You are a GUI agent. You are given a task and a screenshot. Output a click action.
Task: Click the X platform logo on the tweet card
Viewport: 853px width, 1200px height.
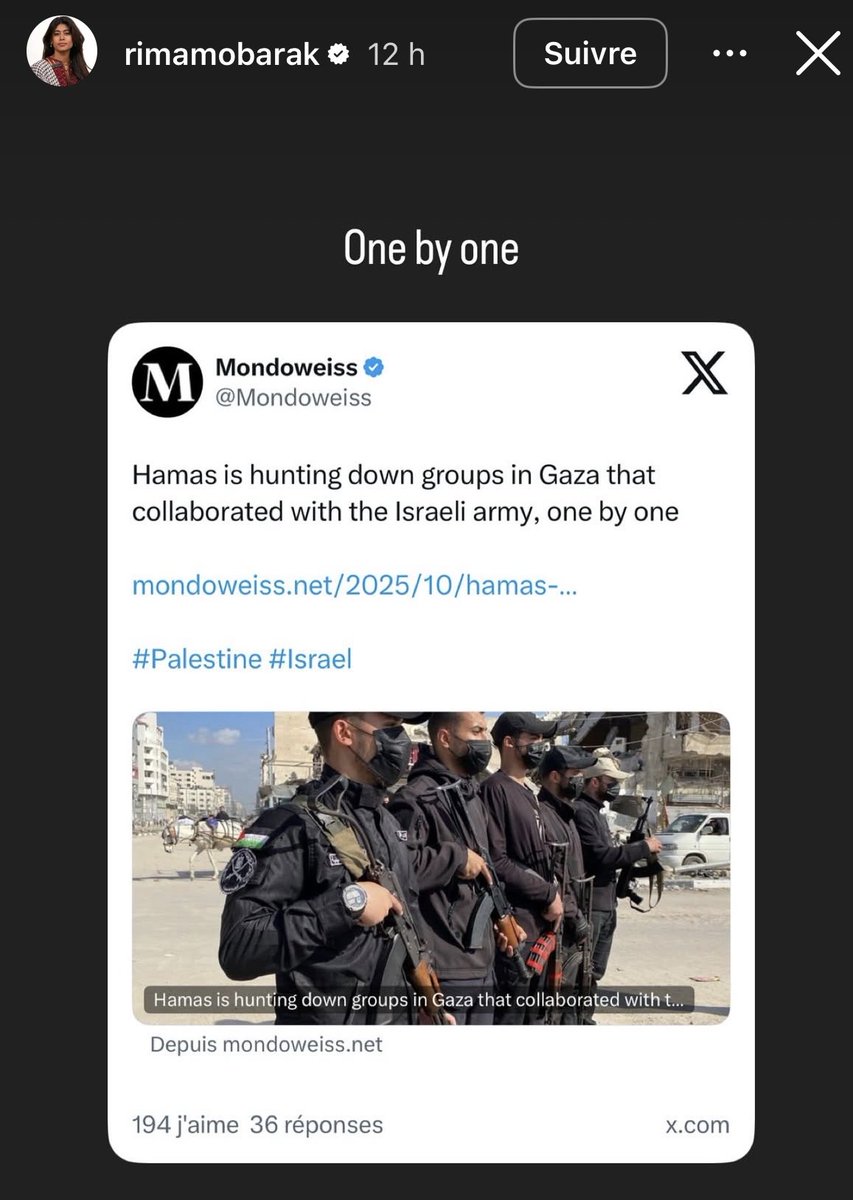pyautogui.click(x=704, y=373)
